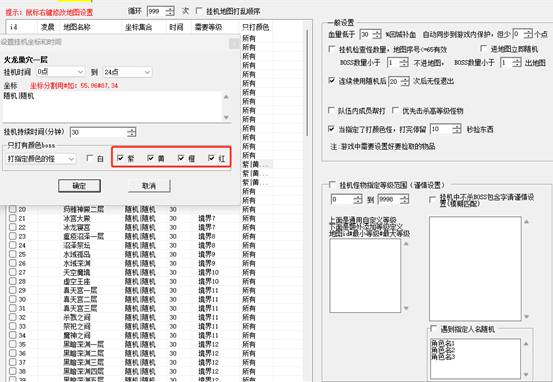Close the 设置挂机坐标和时间 dialog
This screenshot has width=553, height=382.
tap(234, 43)
